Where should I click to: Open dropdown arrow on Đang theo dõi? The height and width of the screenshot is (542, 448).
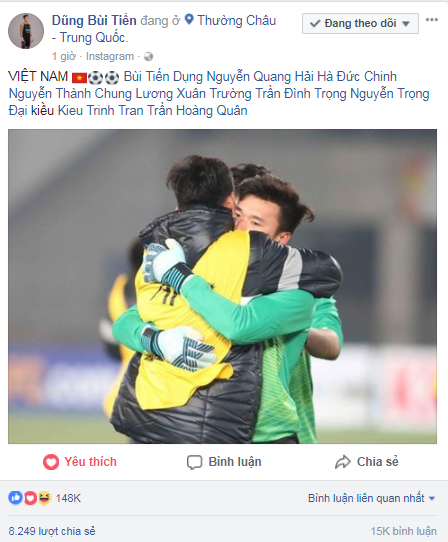click(x=406, y=24)
